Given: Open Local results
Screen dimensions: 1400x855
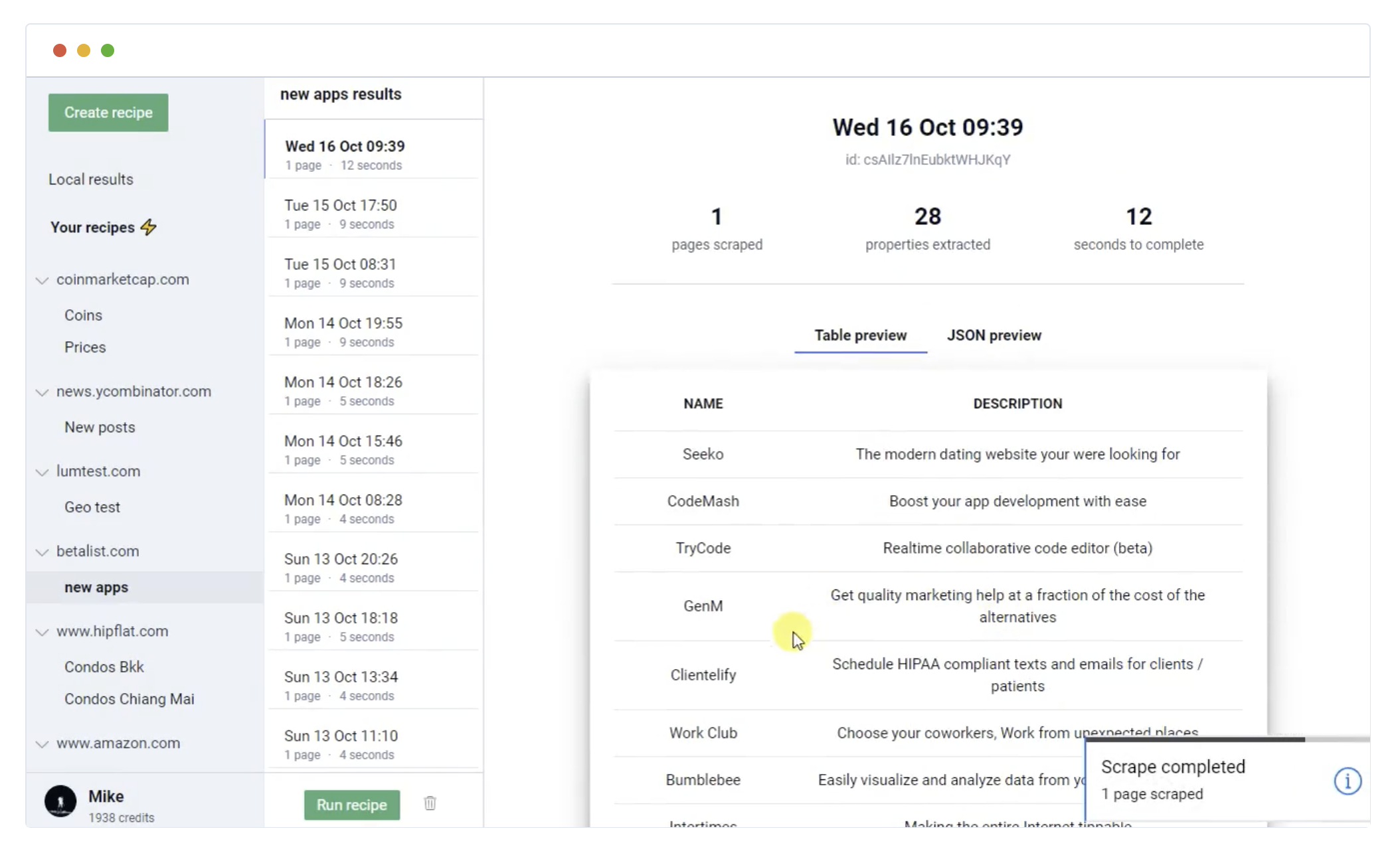Looking at the screenshot, I should point(91,179).
